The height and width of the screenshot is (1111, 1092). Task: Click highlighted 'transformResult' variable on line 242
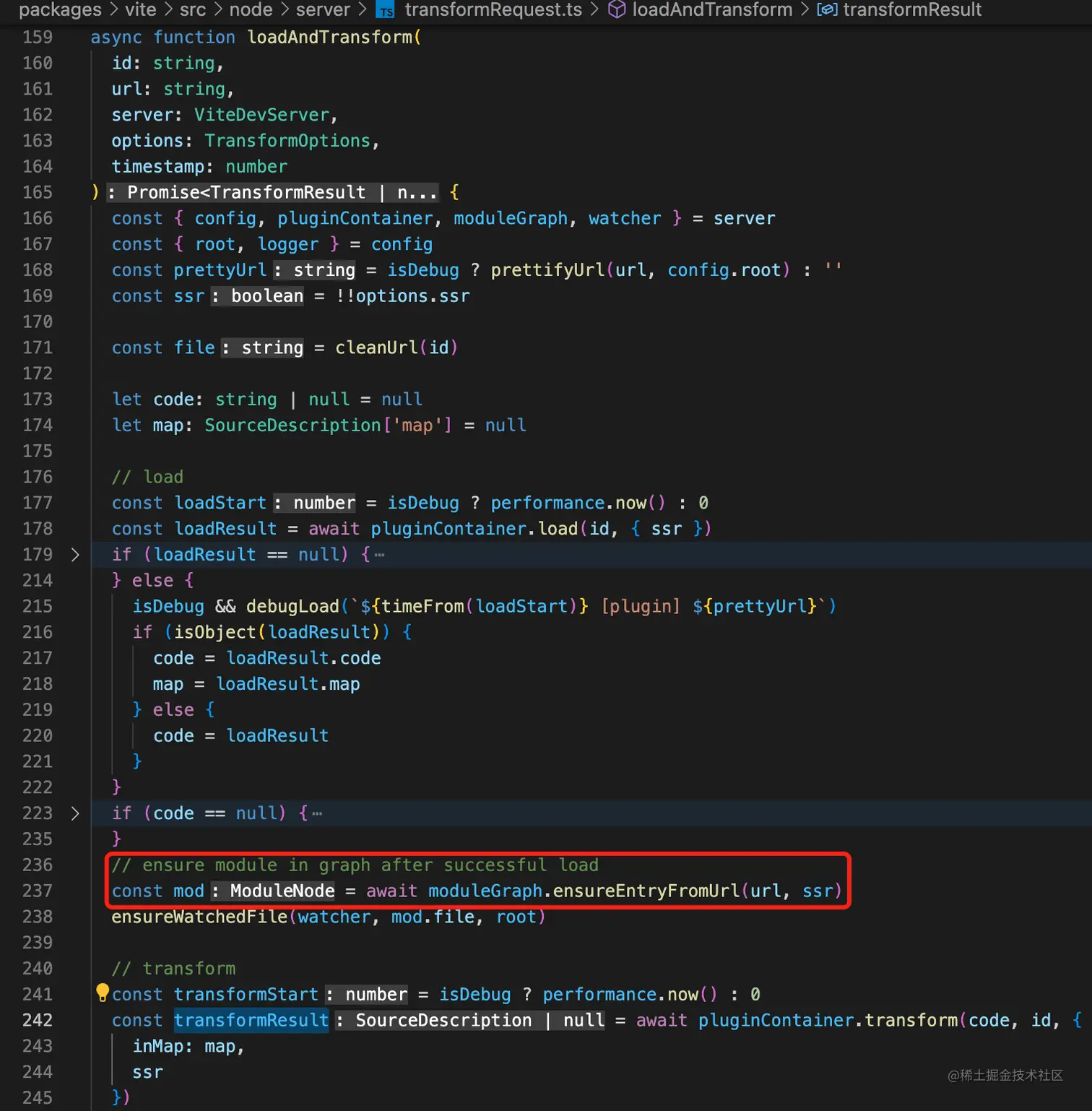(251, 1020)
